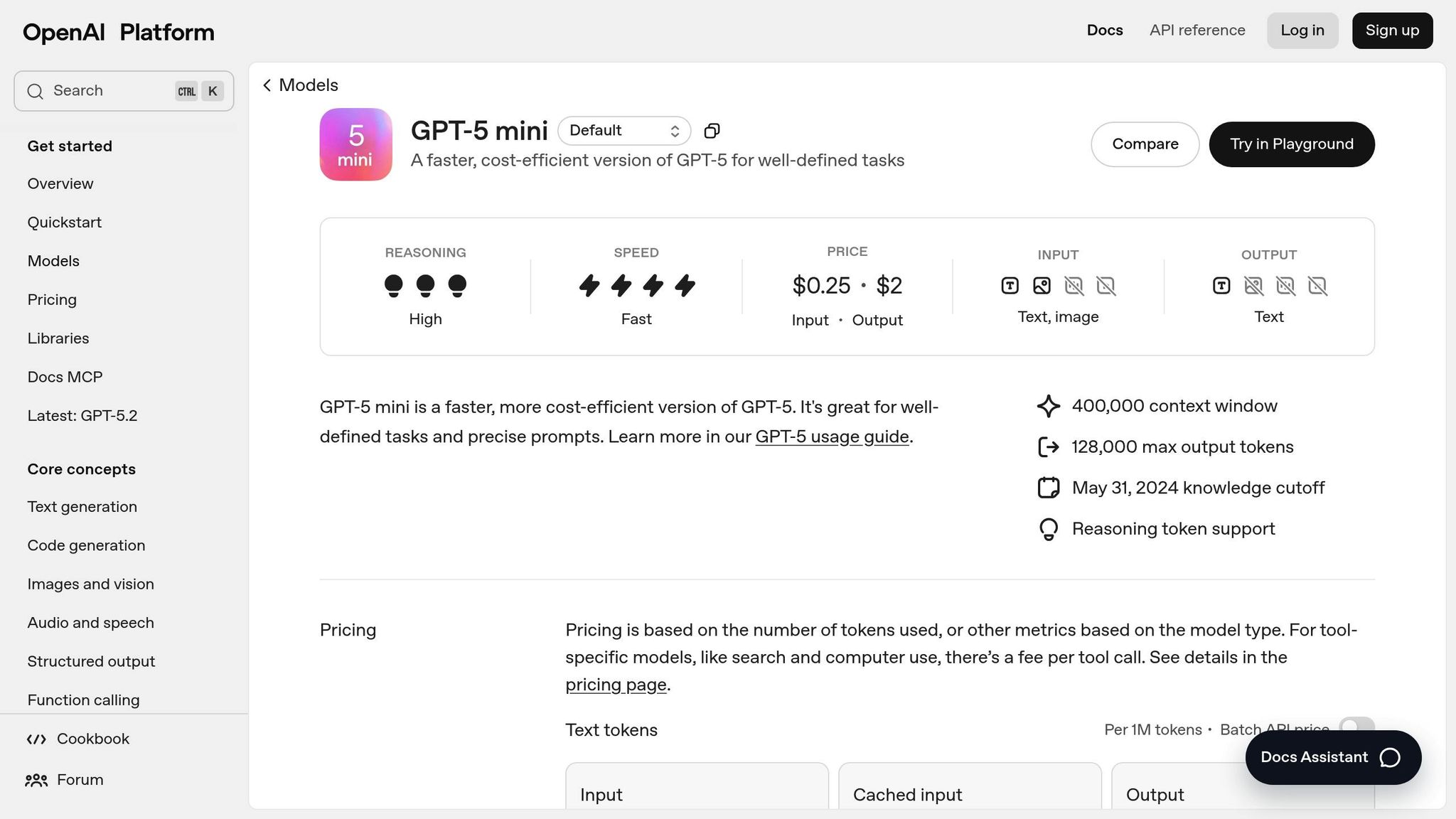Click the Forum people icon
Viewport: 1456px width, 819px height.
(x=36, y=781)
